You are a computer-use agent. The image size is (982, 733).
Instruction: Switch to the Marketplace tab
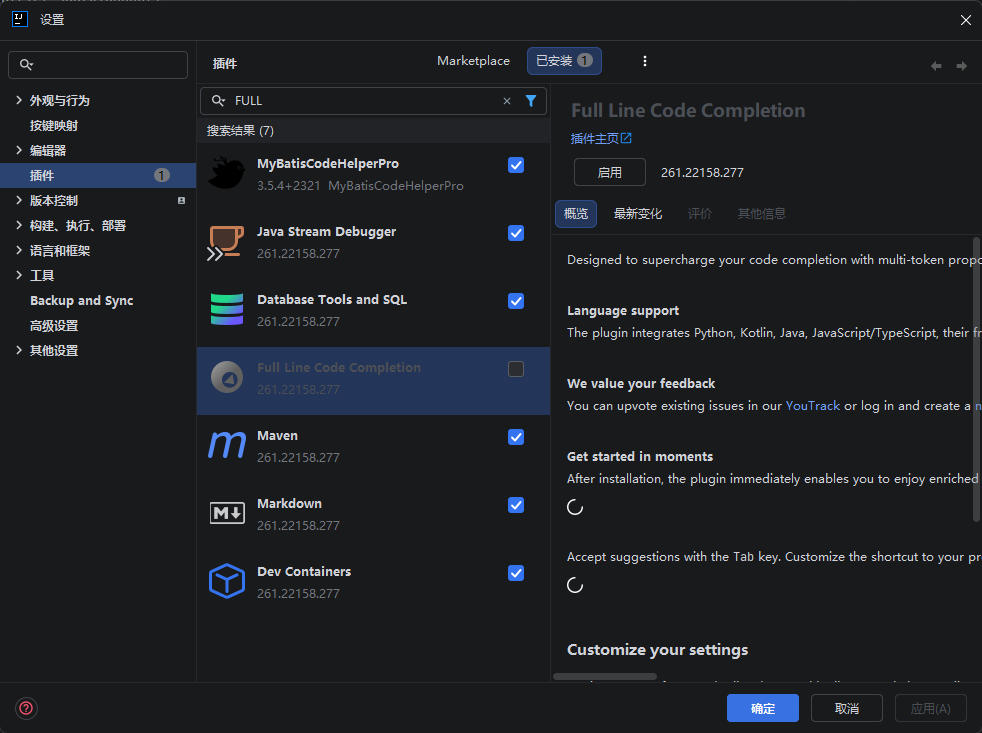click(x=473, y=61)
